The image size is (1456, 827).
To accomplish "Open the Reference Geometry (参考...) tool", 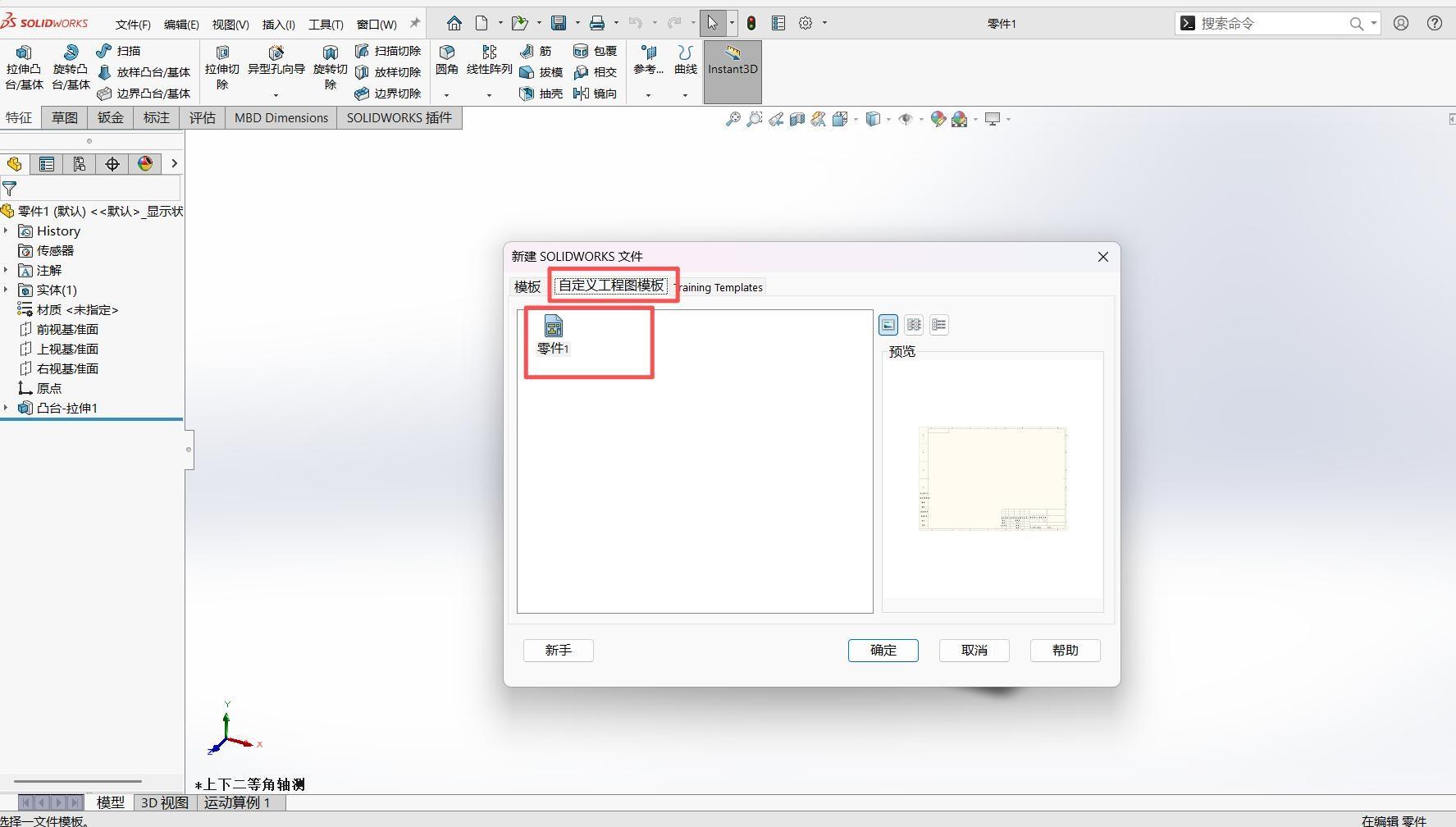I will pyautogui.click(x=648, y=62).
